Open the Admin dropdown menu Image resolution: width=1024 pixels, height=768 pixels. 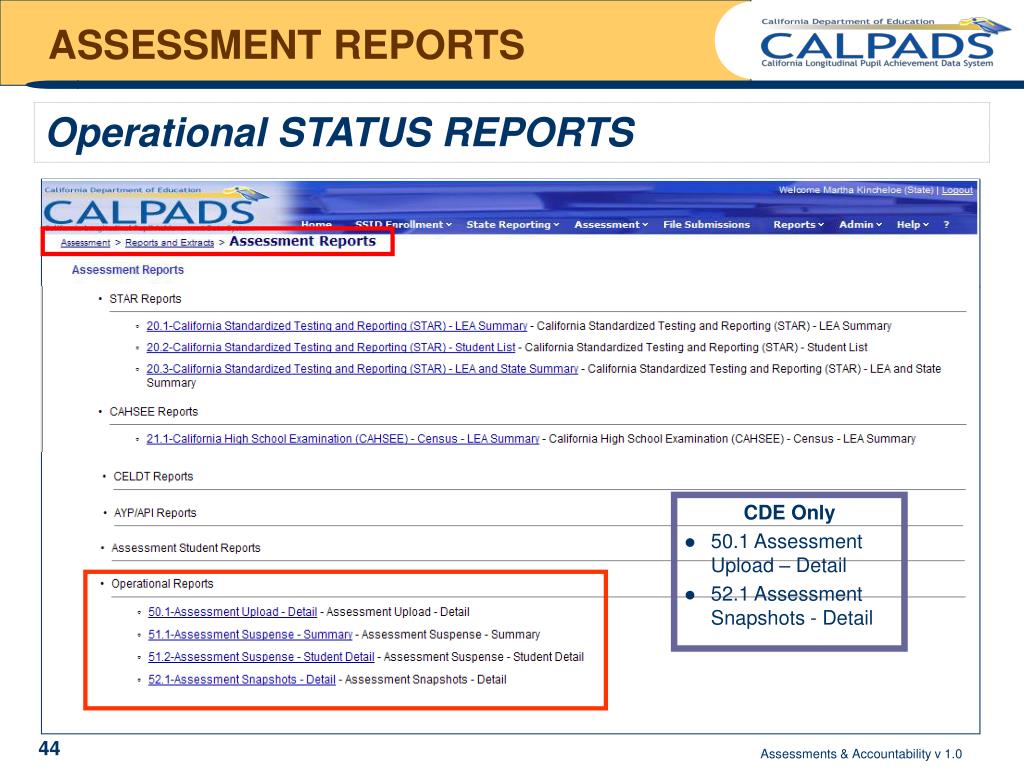pos(860,224)
